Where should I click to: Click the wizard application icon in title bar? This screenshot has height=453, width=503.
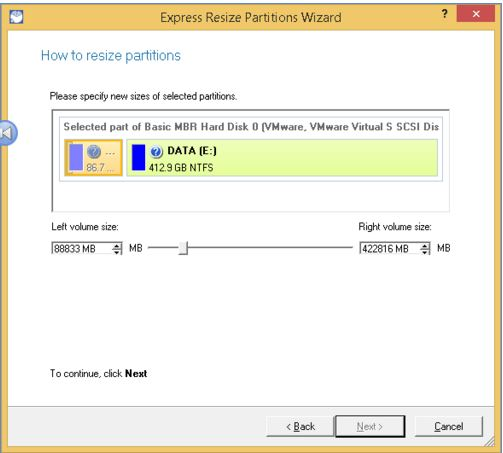click(16, 17)
